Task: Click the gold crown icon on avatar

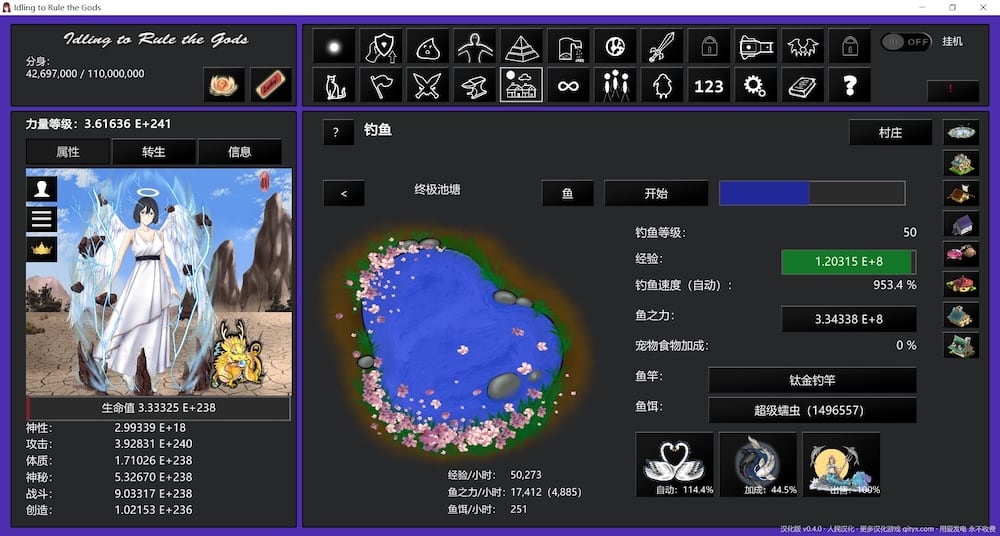Action: point(41,249)
